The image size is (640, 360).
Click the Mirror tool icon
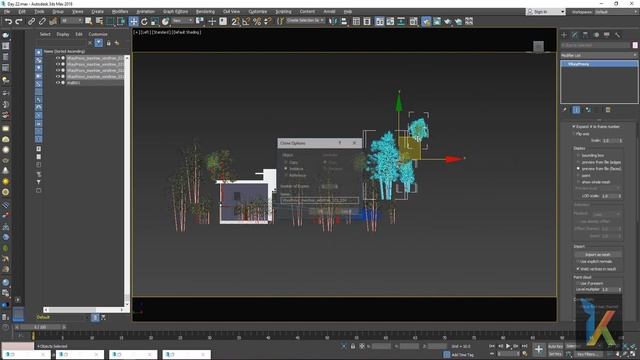pos(333,21)
